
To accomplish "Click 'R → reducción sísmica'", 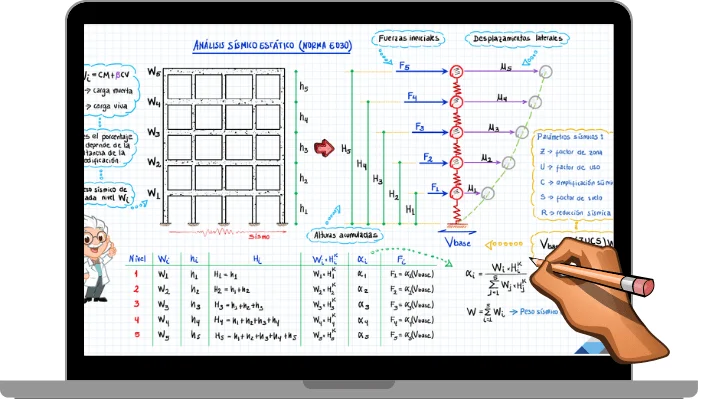I will pyautogui.click(x=576, y=213).
